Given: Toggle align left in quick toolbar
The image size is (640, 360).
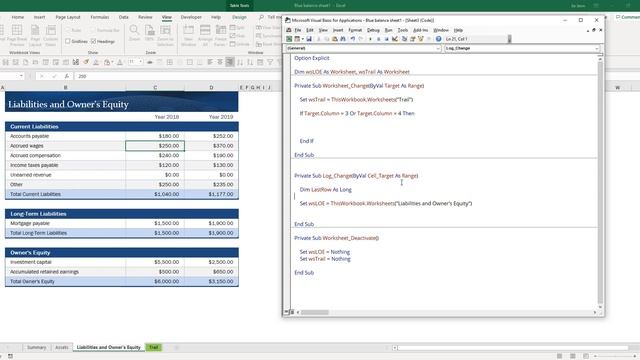Looking at the screenshot, I should (210, 62).
